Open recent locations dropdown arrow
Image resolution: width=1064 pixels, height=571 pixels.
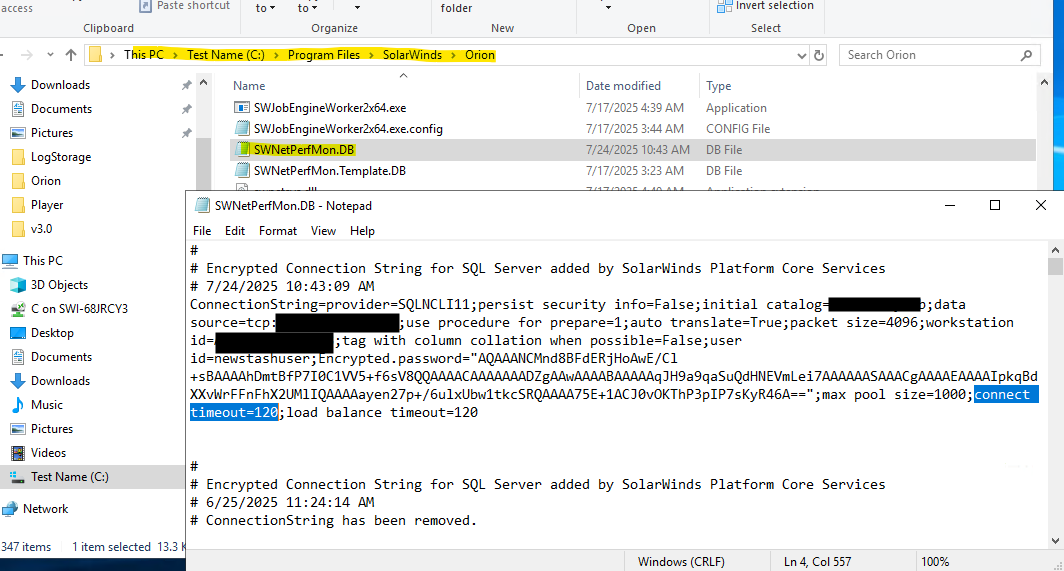(50, 55)
